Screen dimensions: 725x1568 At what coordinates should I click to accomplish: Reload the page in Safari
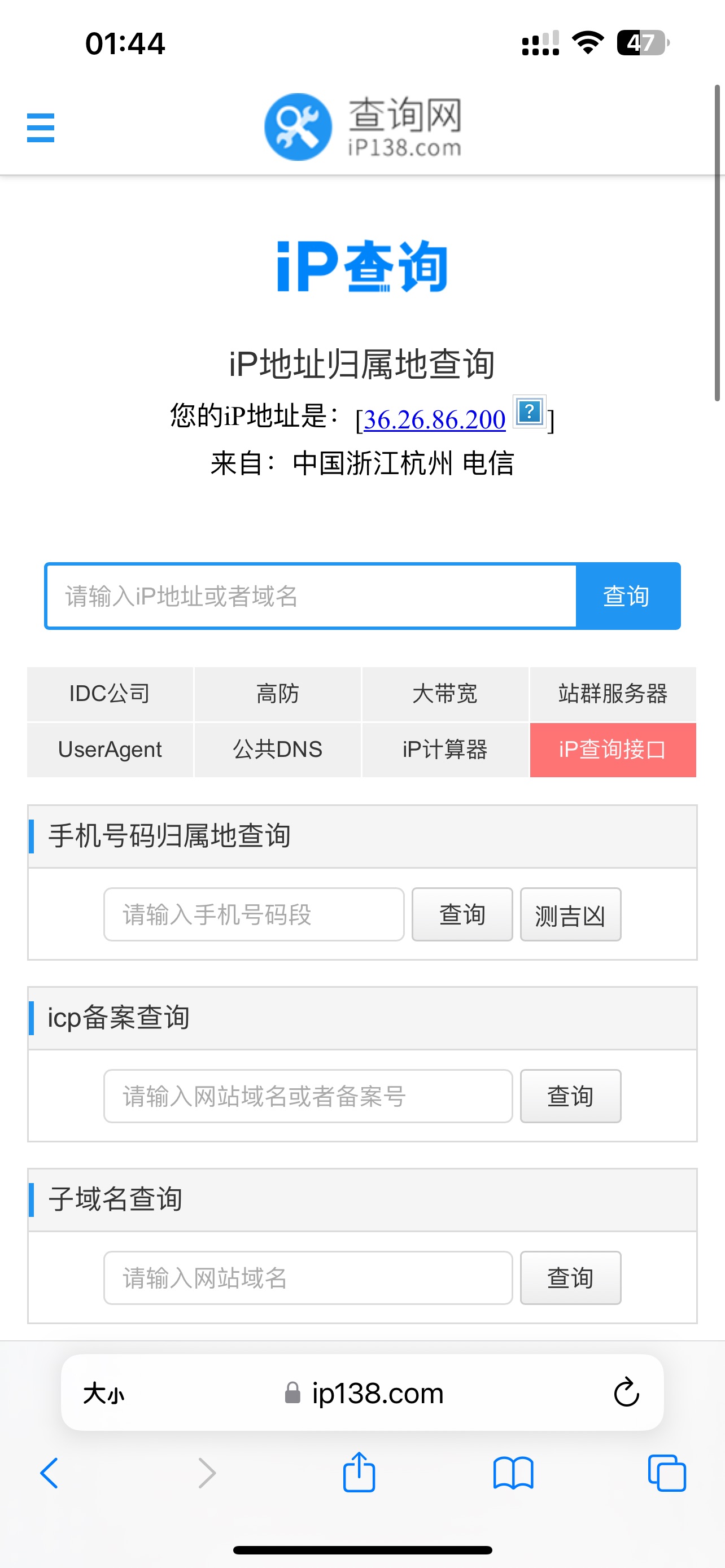click(626, 1392)
